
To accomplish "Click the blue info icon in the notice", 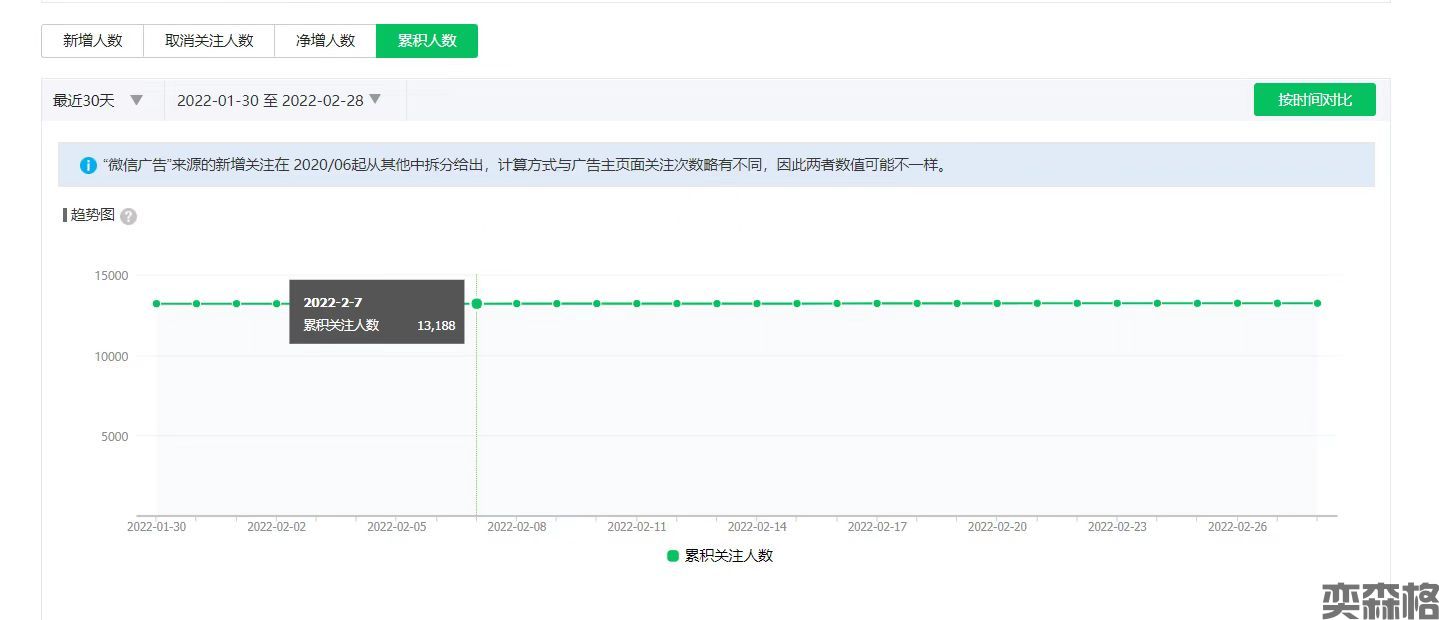I will tap(88, 165).
